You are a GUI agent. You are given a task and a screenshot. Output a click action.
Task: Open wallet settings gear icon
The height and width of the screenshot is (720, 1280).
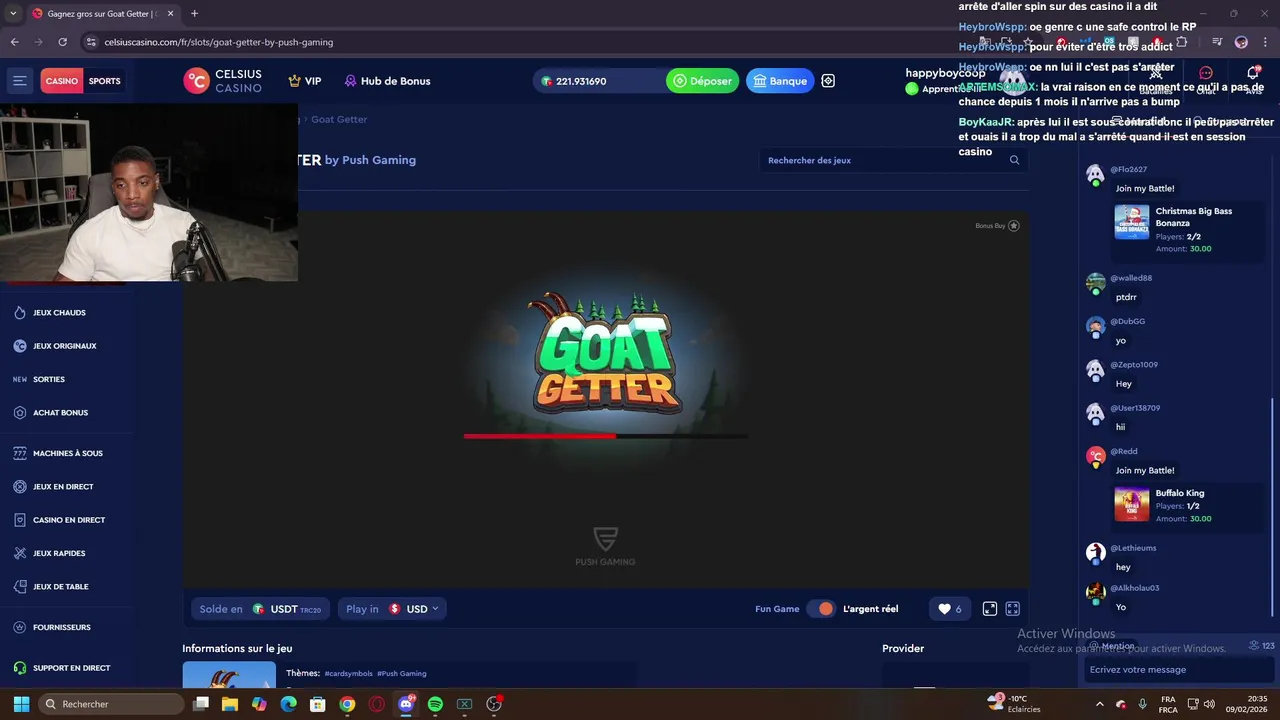coord(828,81)
